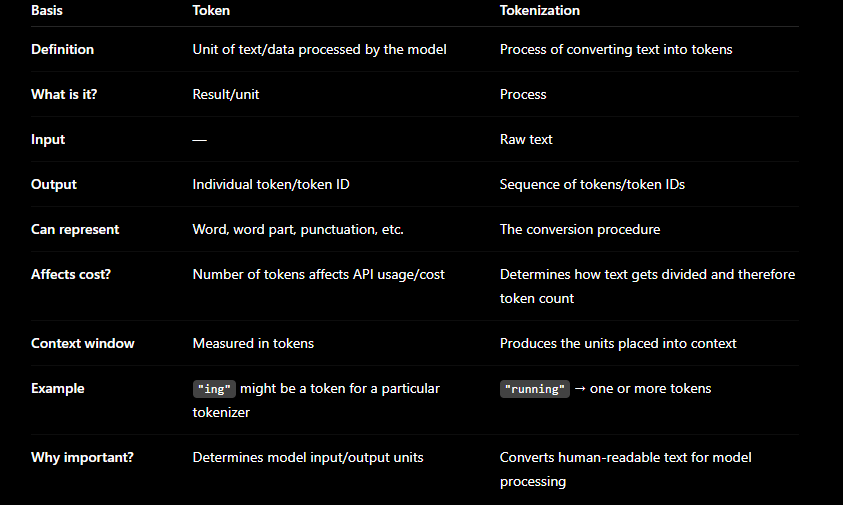Click the Output row label
Image resolution: width=843 pixels, height=505 pixels.
pos(54,184)
